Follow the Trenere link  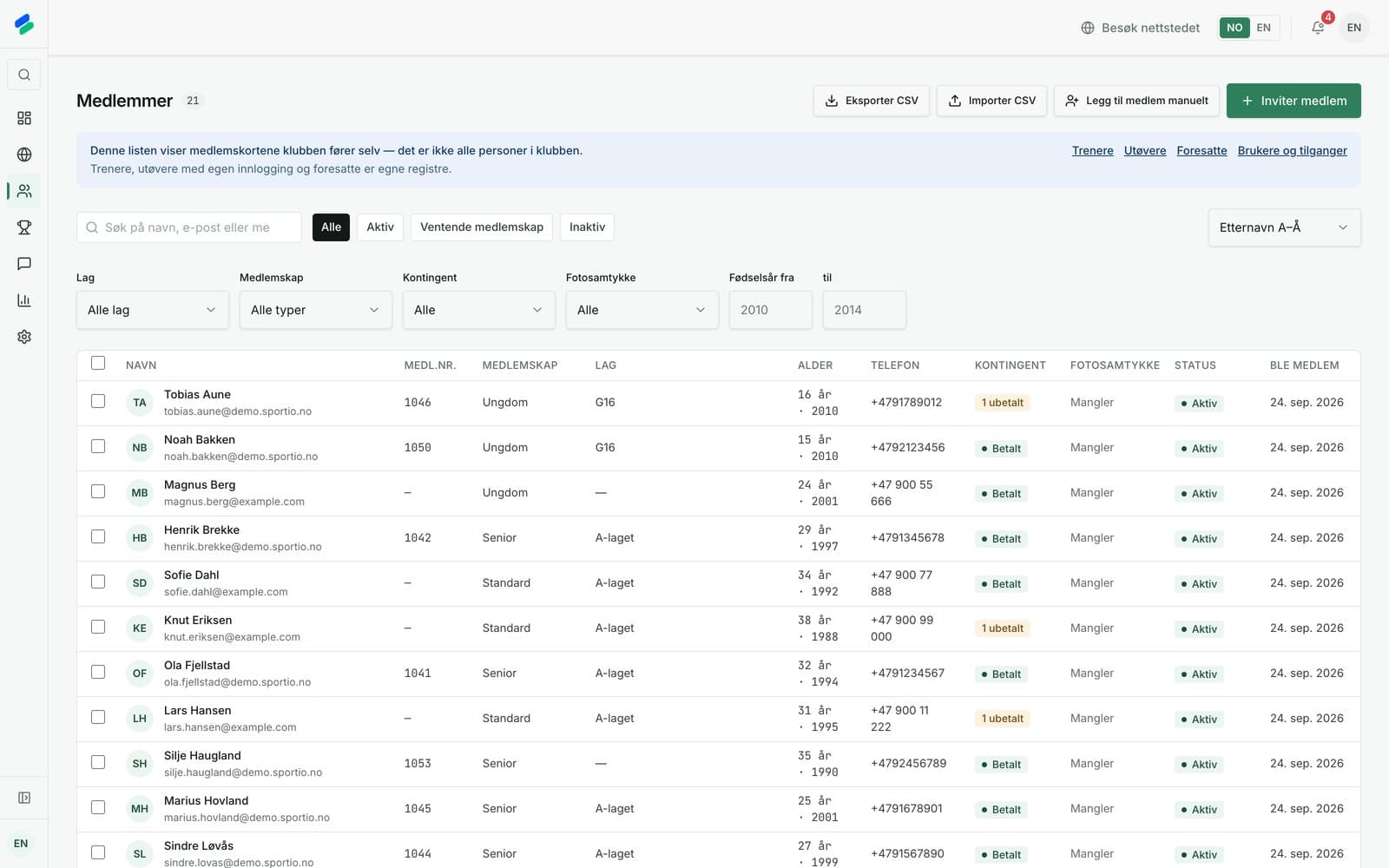pyautogui.click(x=1093, y=151)
